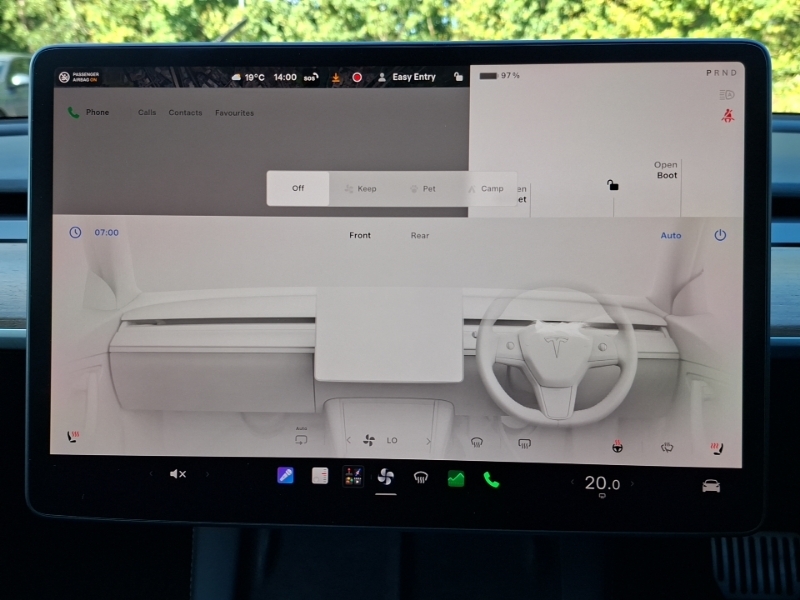Tap the 19°C weather indicator
The width and height of the screenshot is (800, 600).
point(248,77)
